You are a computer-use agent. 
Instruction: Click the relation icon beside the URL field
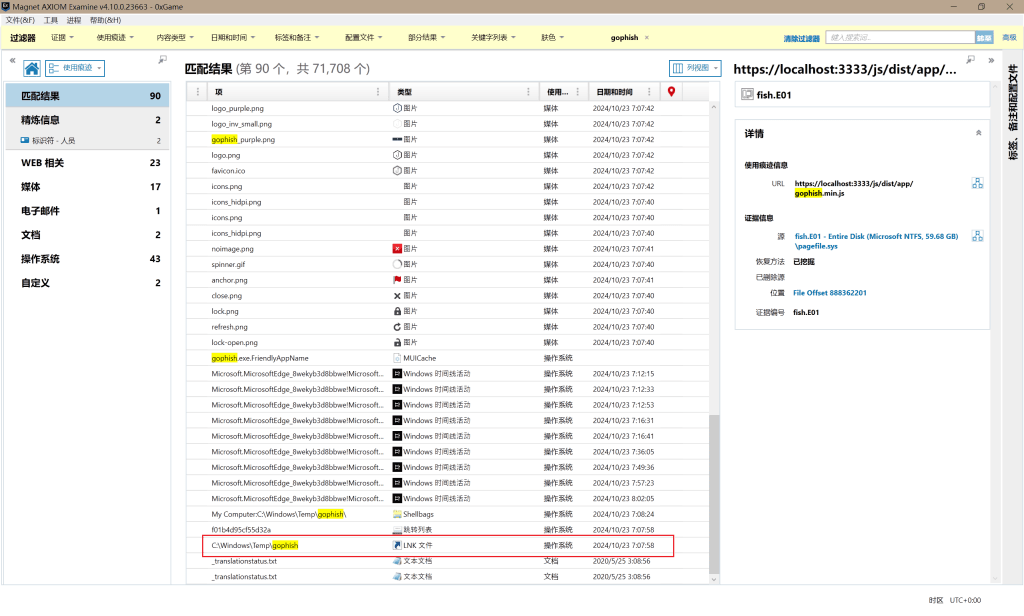tap(977, 183)
